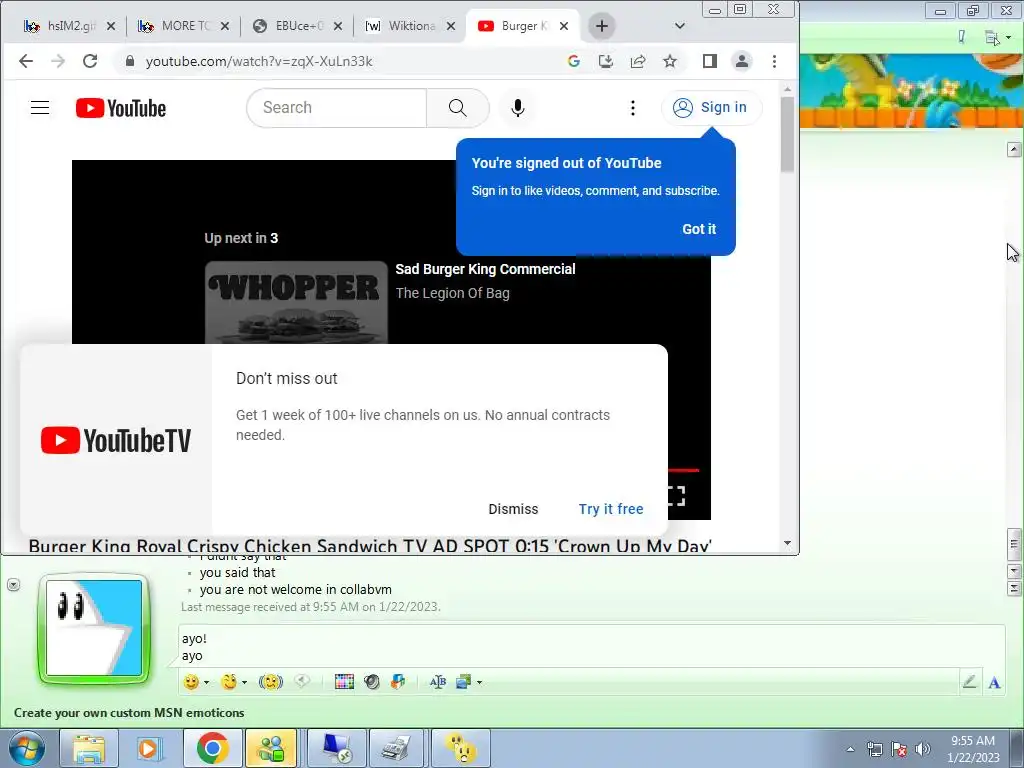The image size is (1024, 768).
Task: Click 'The Legion Of Bag' channel name
Action: pyautogui.click(x=453, y=293)
